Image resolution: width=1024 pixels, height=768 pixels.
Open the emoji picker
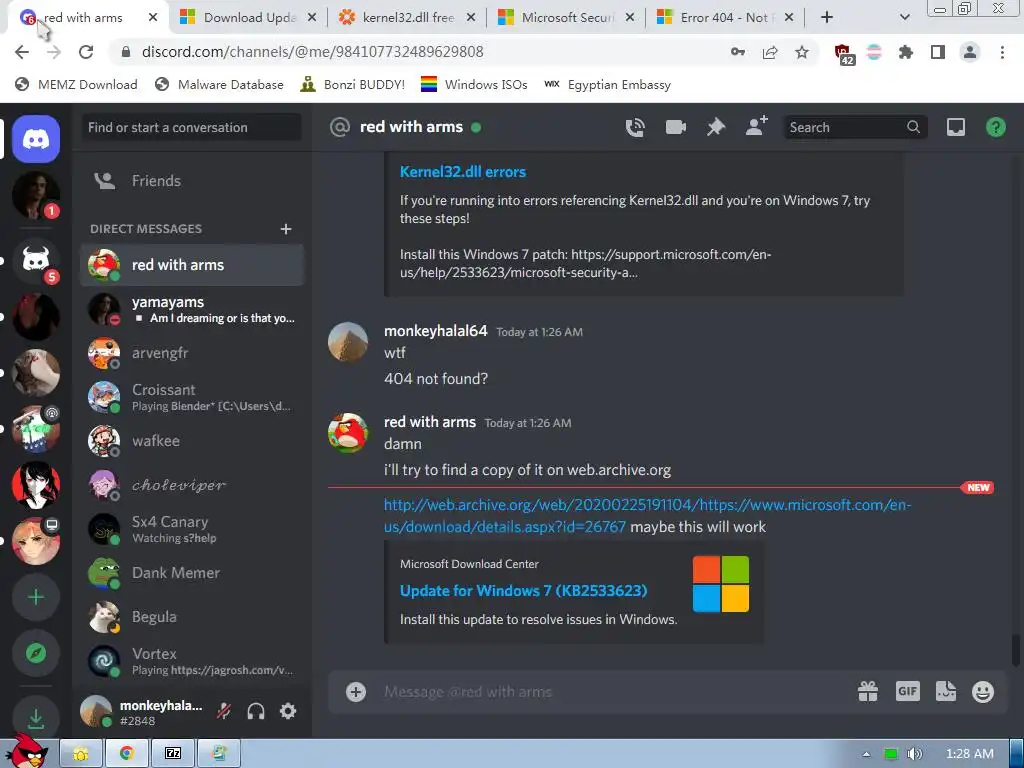point(983,692)
